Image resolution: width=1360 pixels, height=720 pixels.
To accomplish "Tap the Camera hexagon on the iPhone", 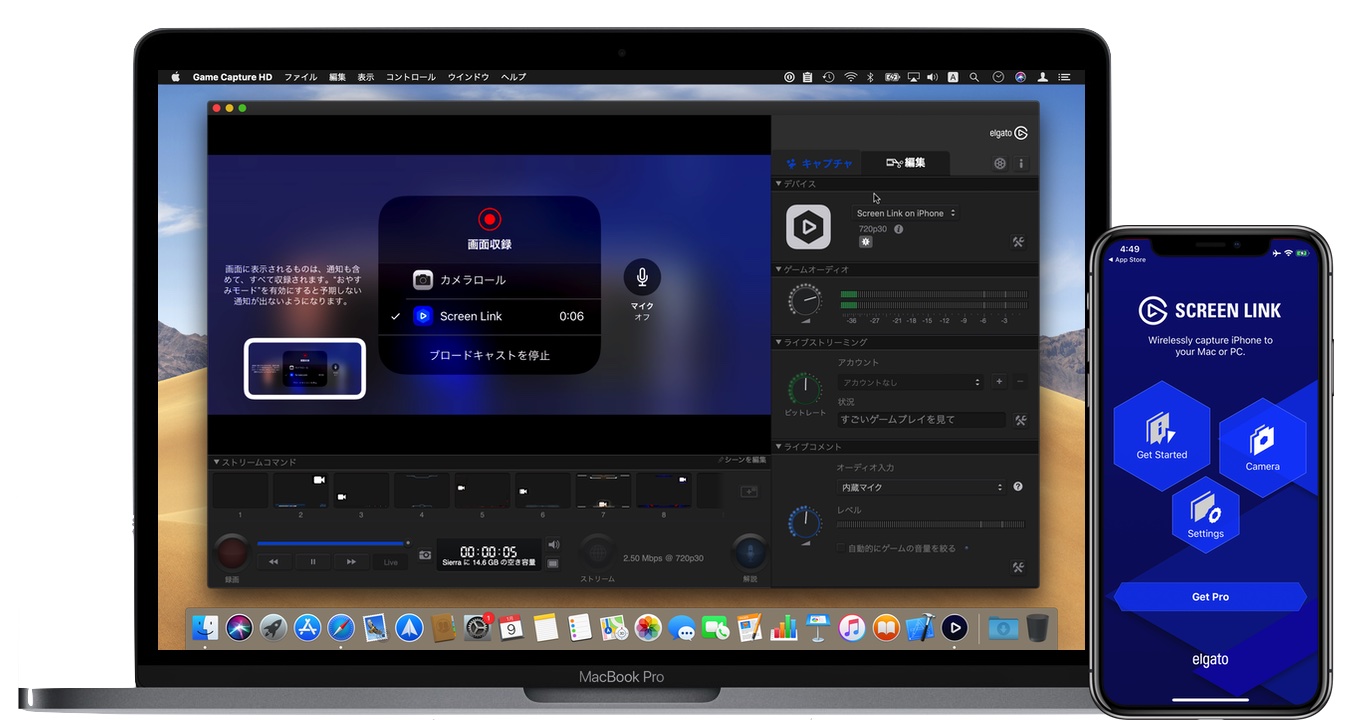I will [x=1262, y=447].
